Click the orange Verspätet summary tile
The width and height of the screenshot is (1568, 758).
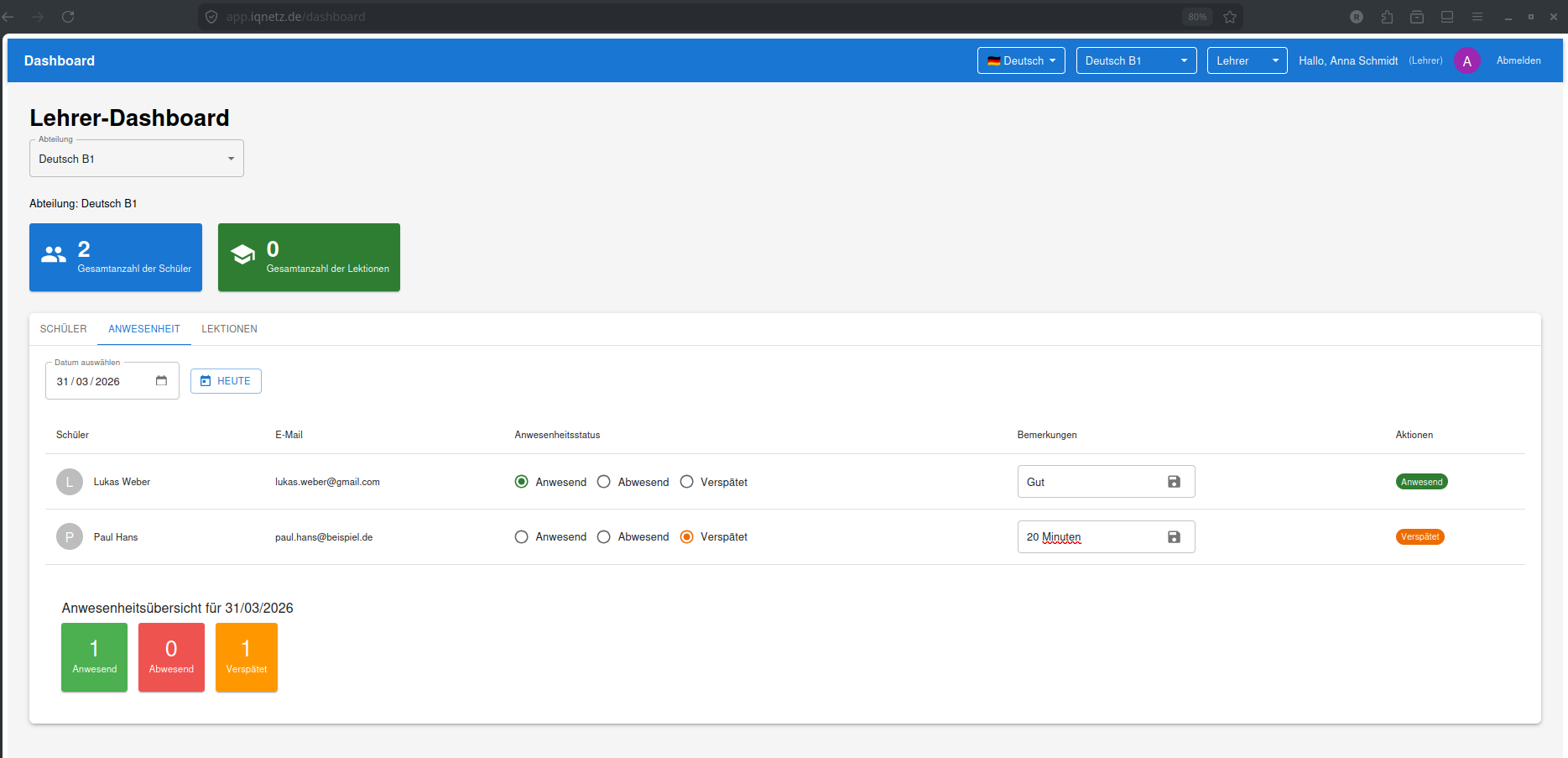246,657
